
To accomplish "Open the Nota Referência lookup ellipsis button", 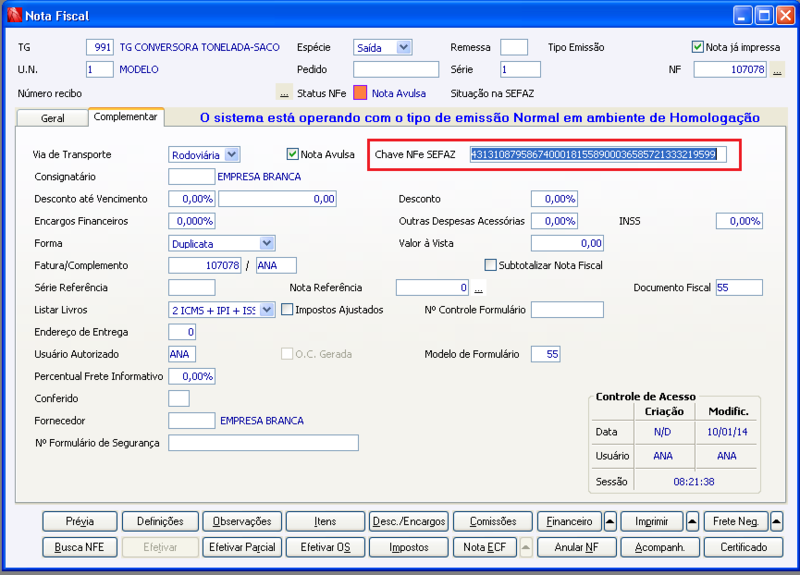I will tap(479, 288).
